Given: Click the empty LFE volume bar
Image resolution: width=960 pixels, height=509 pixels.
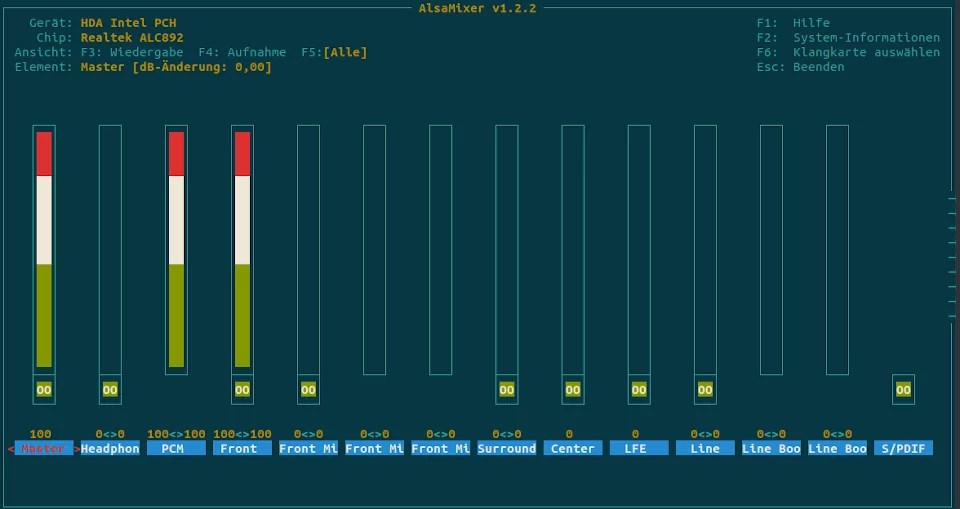Looking at the screenshot, I should (639, 250).
